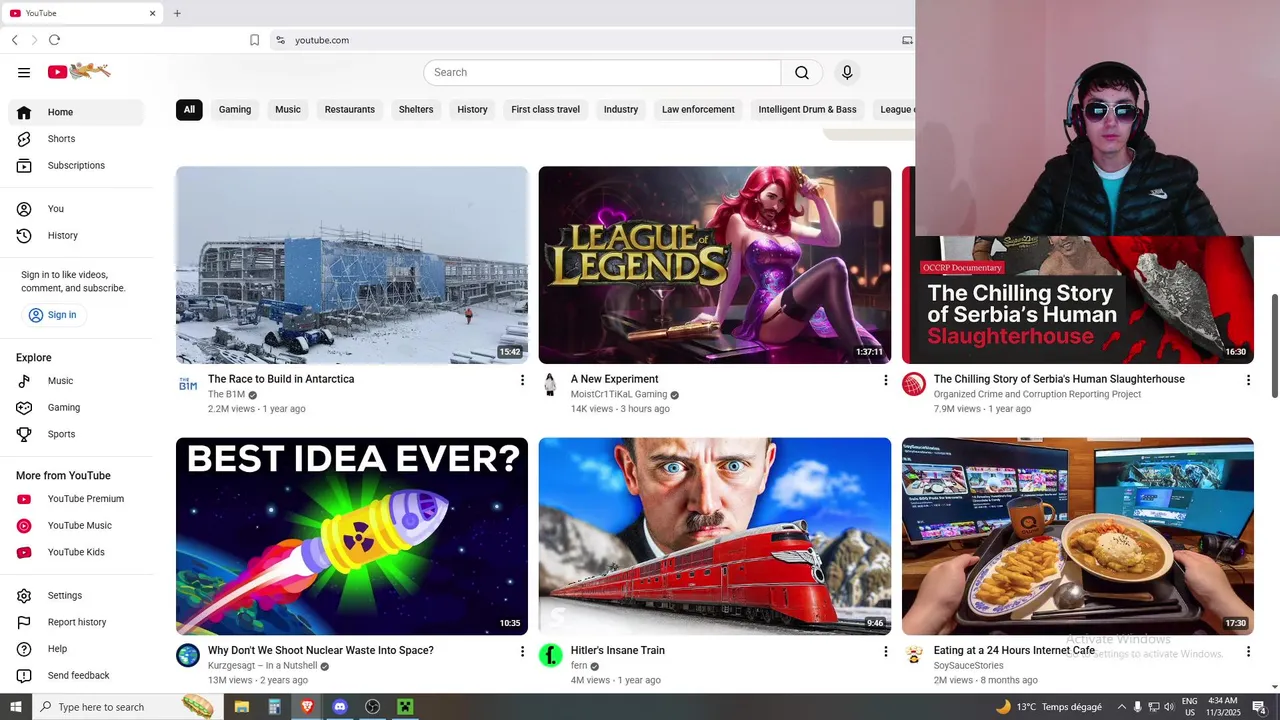The width and height of the screenshot is (1280, 720).
Task: Activate voice search microphone
Action: (x=847, y=72)
